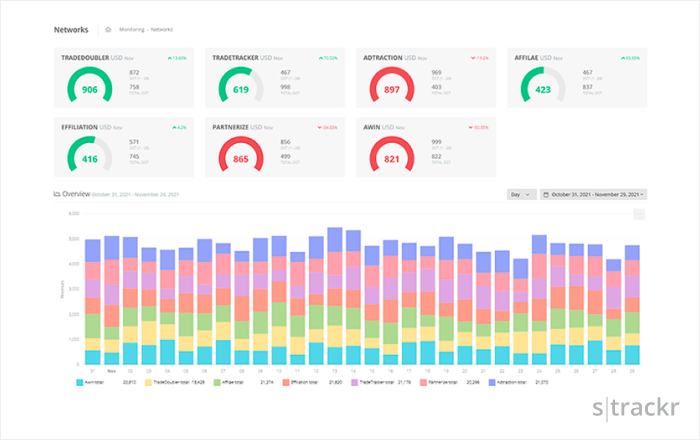Click the Tradedoubler 906 gauge
The image size is (700, 440).
coord(90,86)
